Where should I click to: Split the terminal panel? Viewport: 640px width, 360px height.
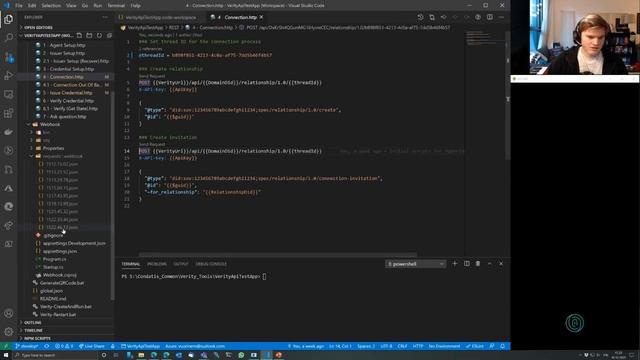(x=467, y=264)
